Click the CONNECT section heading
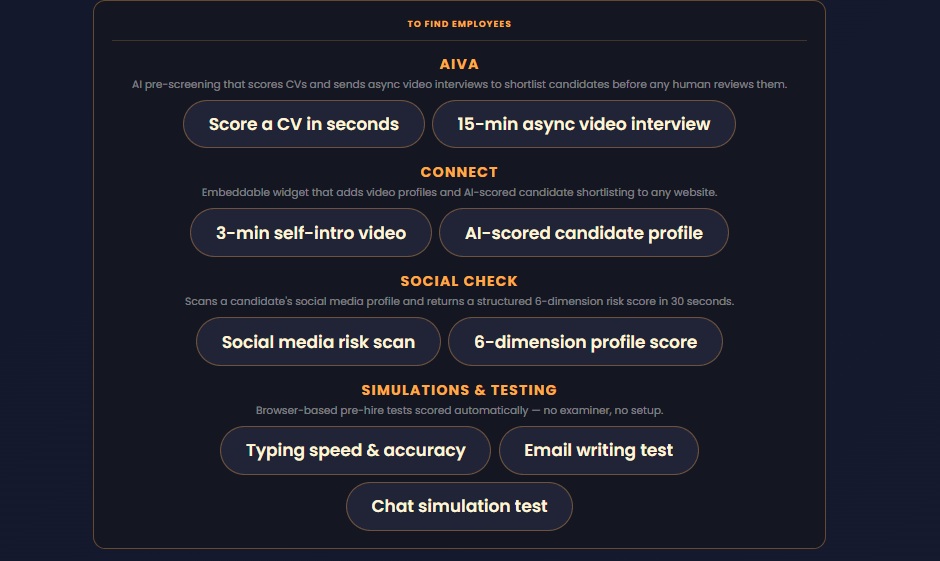 click(x=459, y=172)
